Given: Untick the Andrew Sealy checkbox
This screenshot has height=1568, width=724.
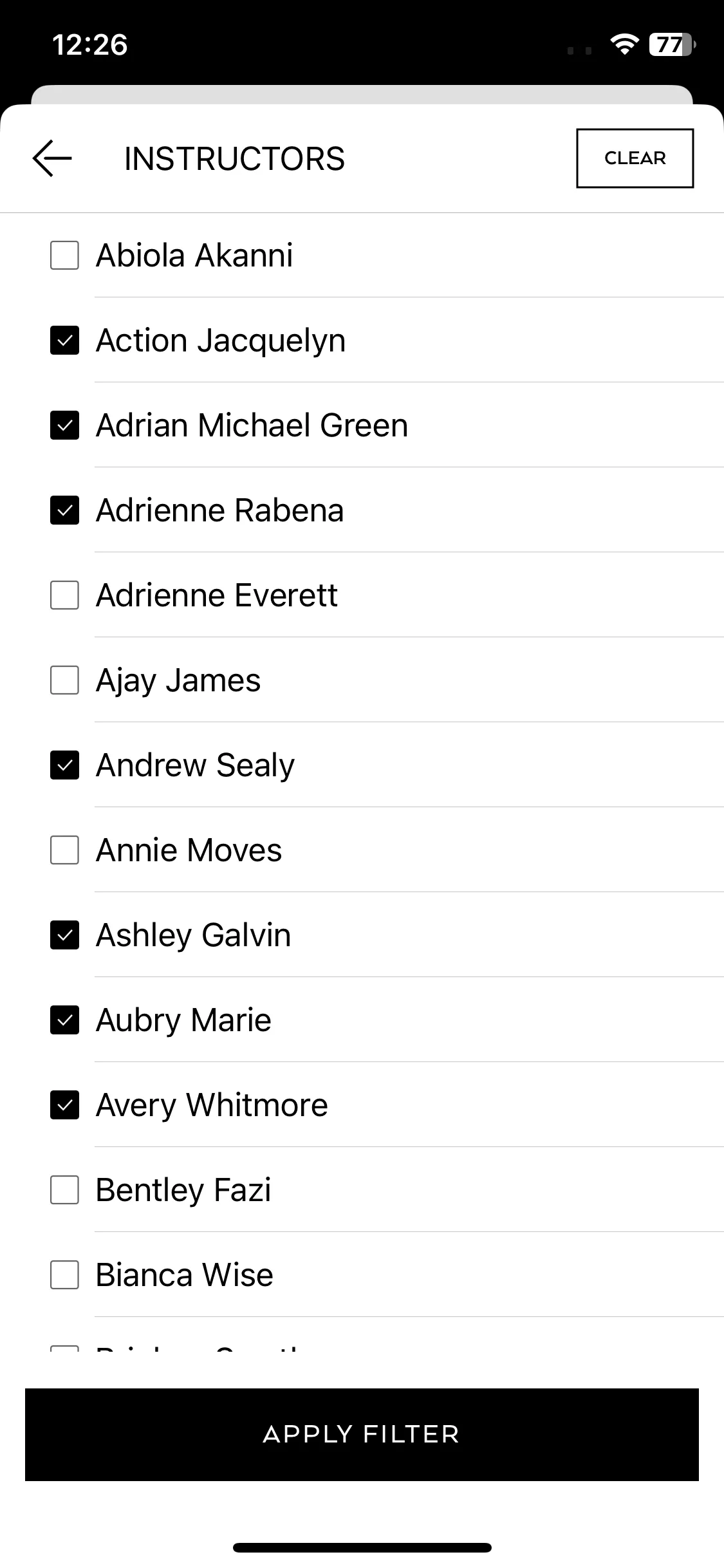Looking at the screenshot, I should pyautogui.click(x=64, y=765).
